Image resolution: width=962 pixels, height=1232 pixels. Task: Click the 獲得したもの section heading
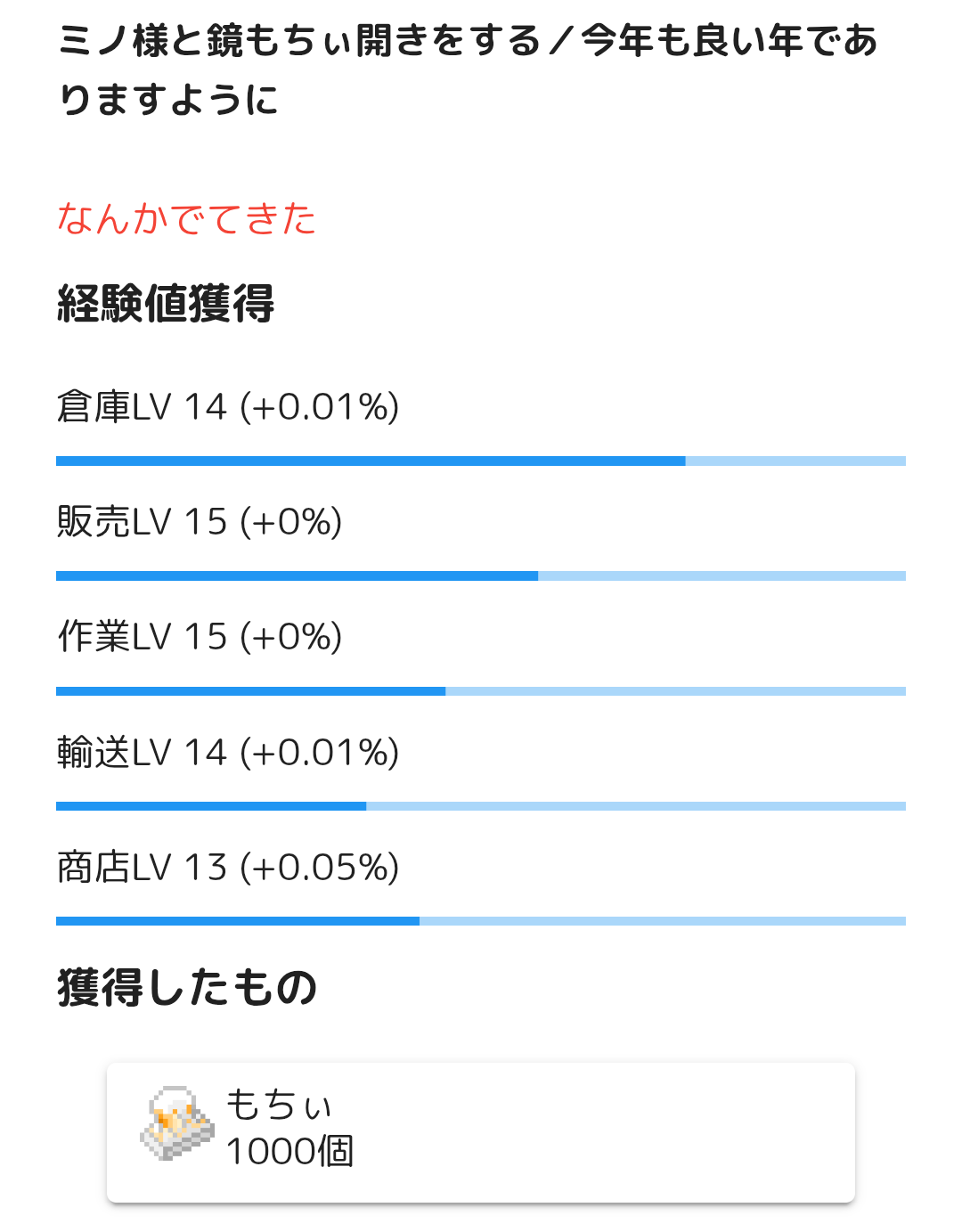pyautogui.click(x=187, y=988)
